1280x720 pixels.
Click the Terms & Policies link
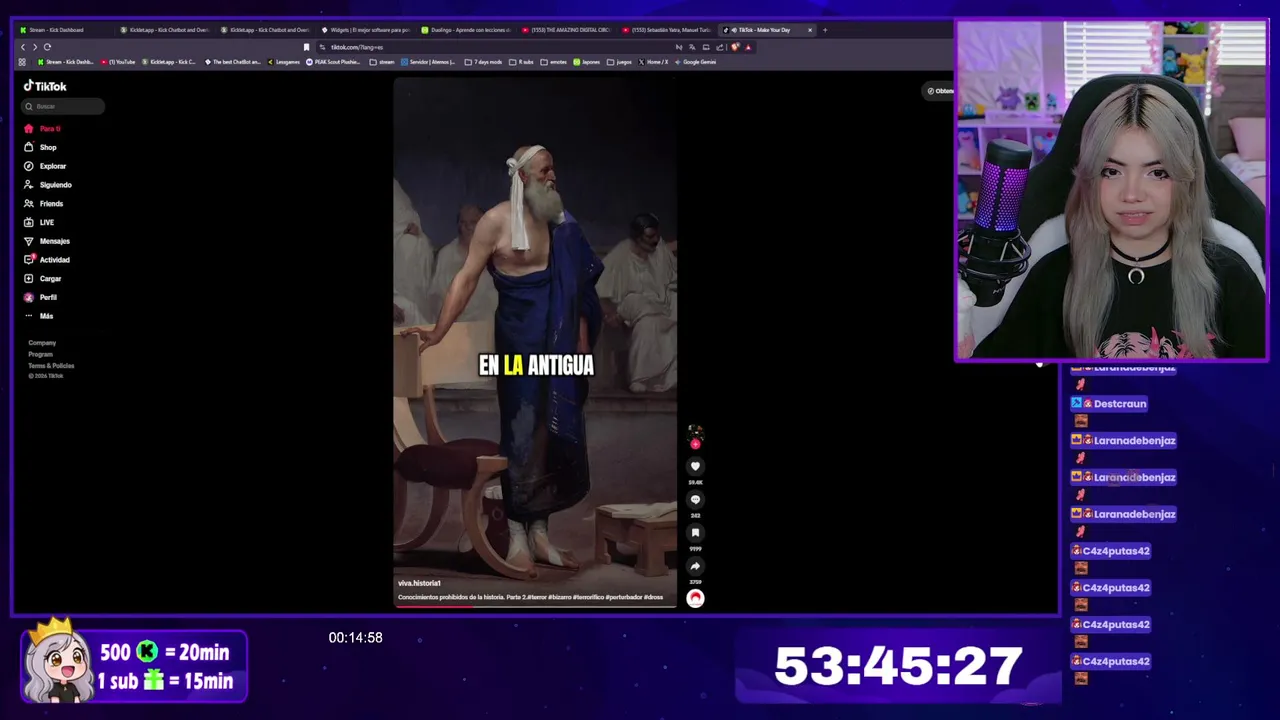(51, 365)
